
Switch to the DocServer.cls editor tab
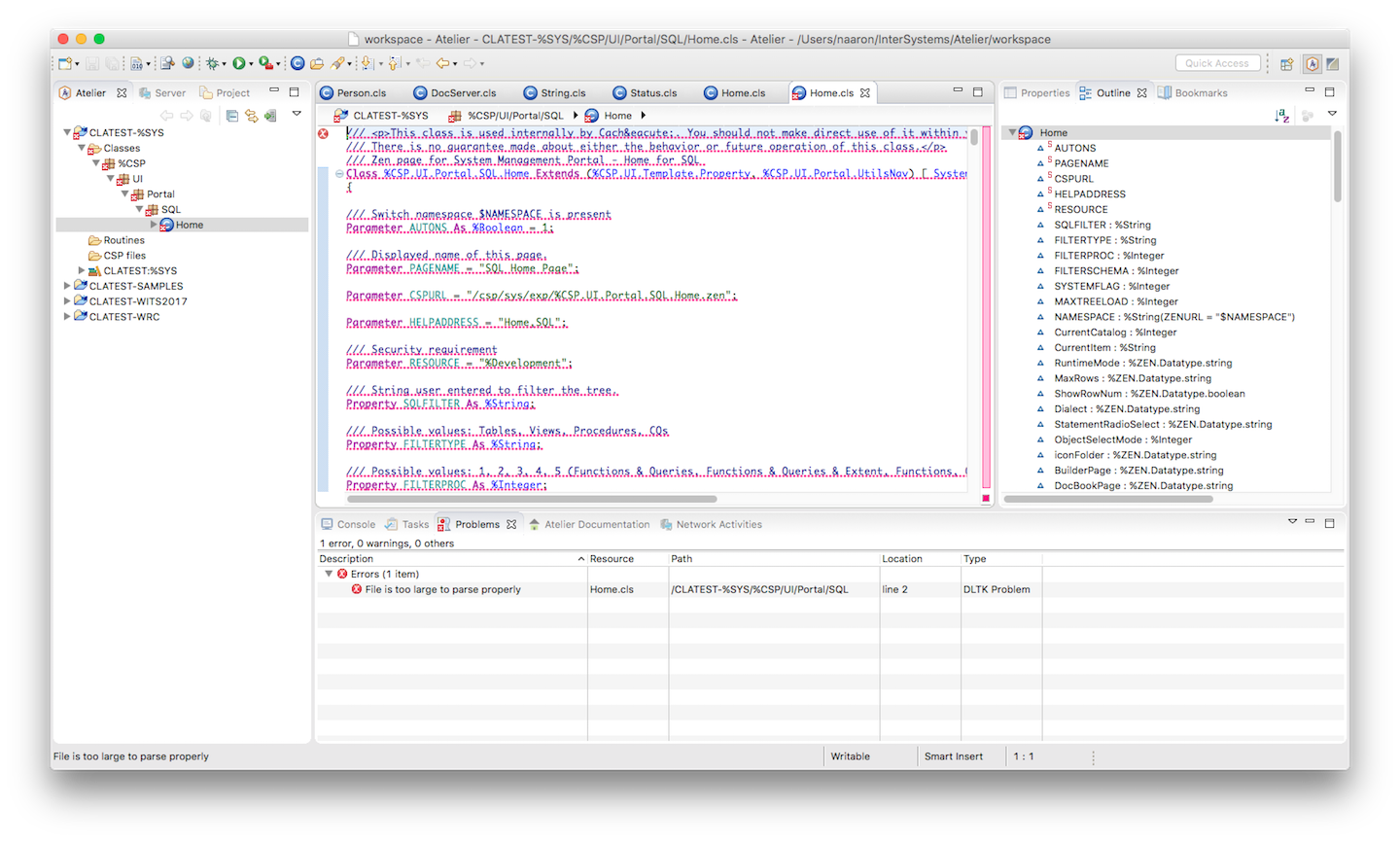click(x=455, y=93)
